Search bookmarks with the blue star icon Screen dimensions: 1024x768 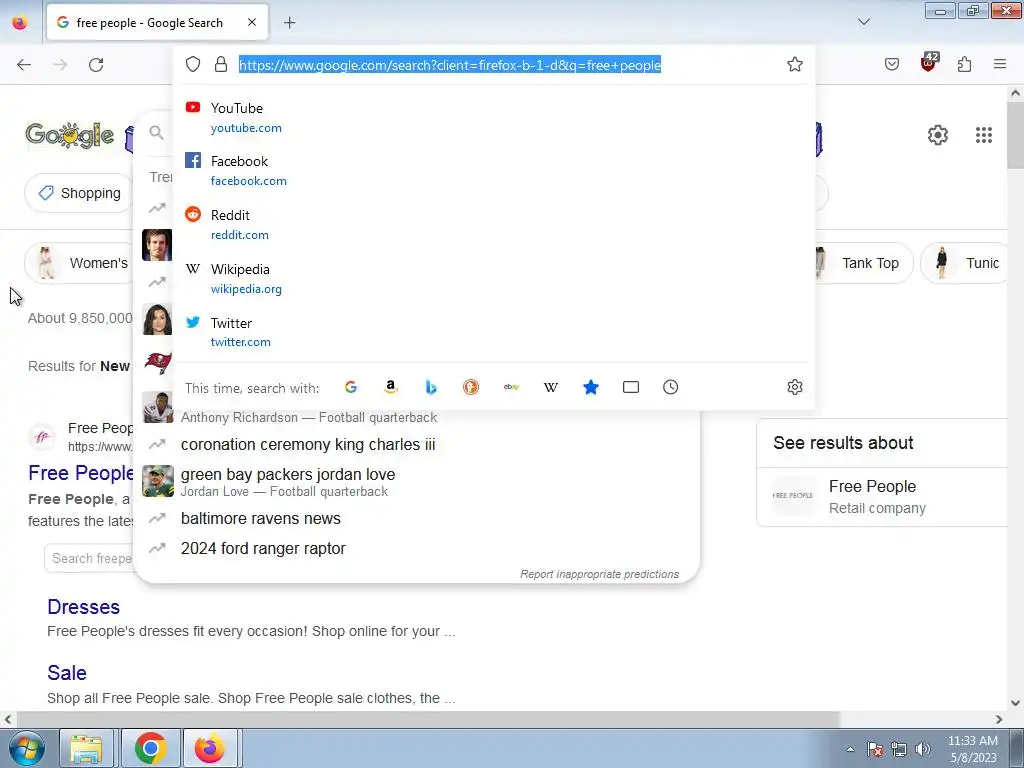click(x=590, y=387)
